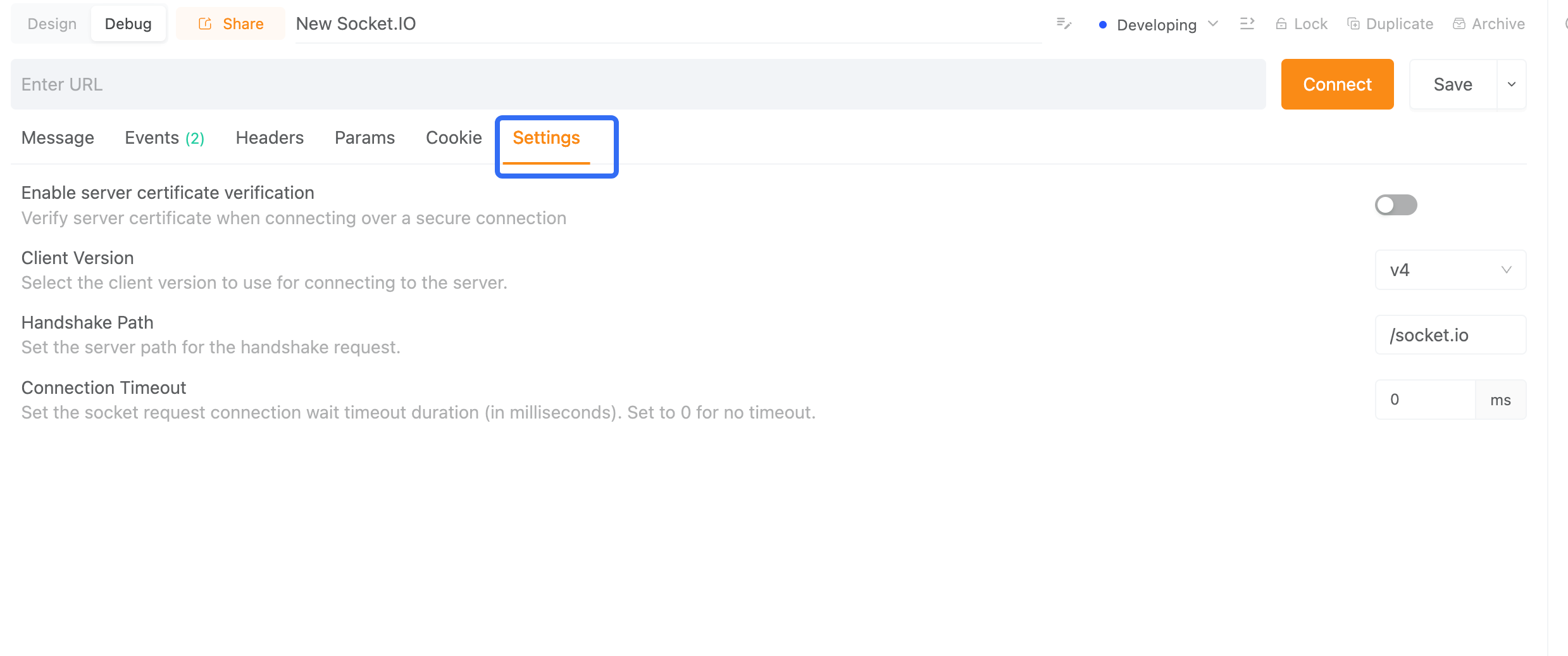
Task: Toggle server certificate verification switch
Action: click(1396, 205)
